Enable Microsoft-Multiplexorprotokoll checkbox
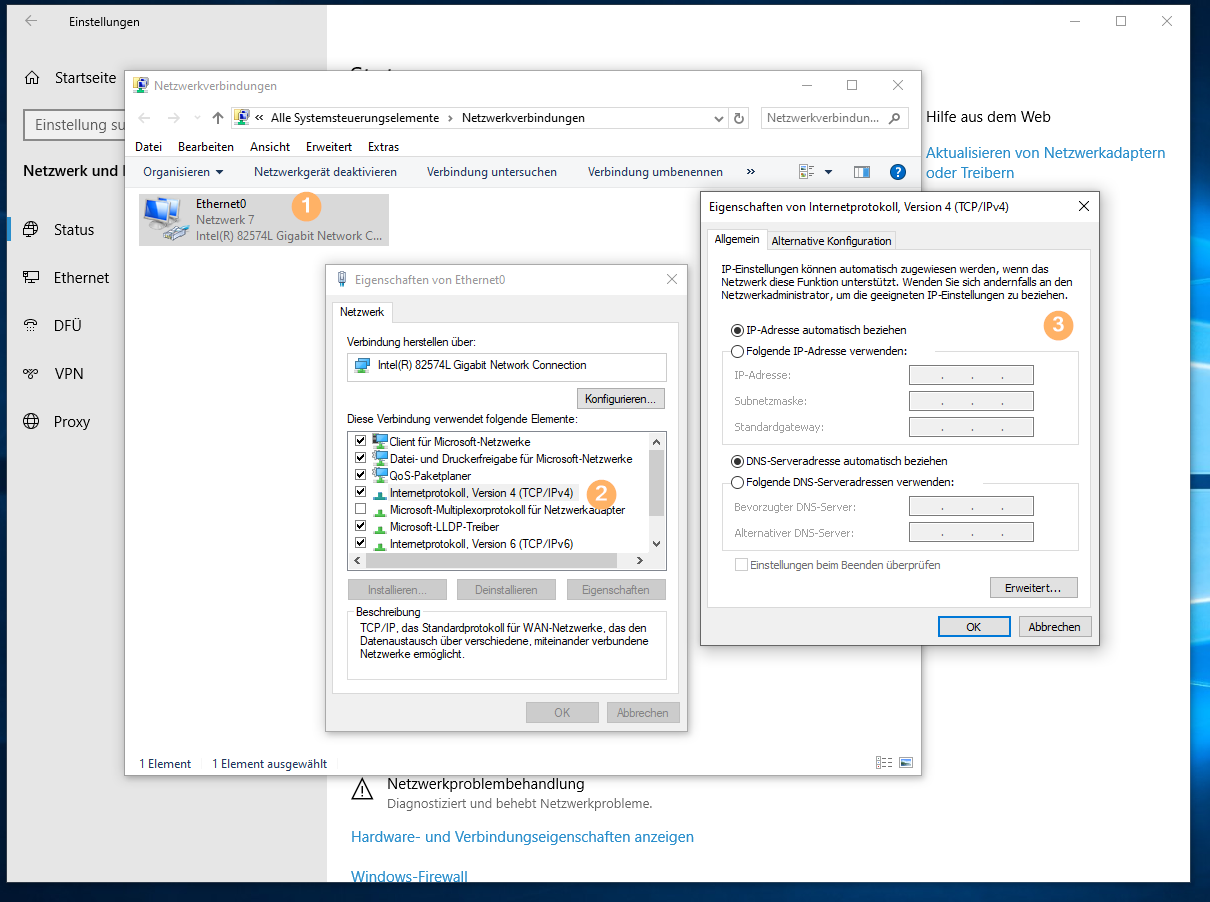Screen dimensions: 1210x902 click(x=361, y=510)
